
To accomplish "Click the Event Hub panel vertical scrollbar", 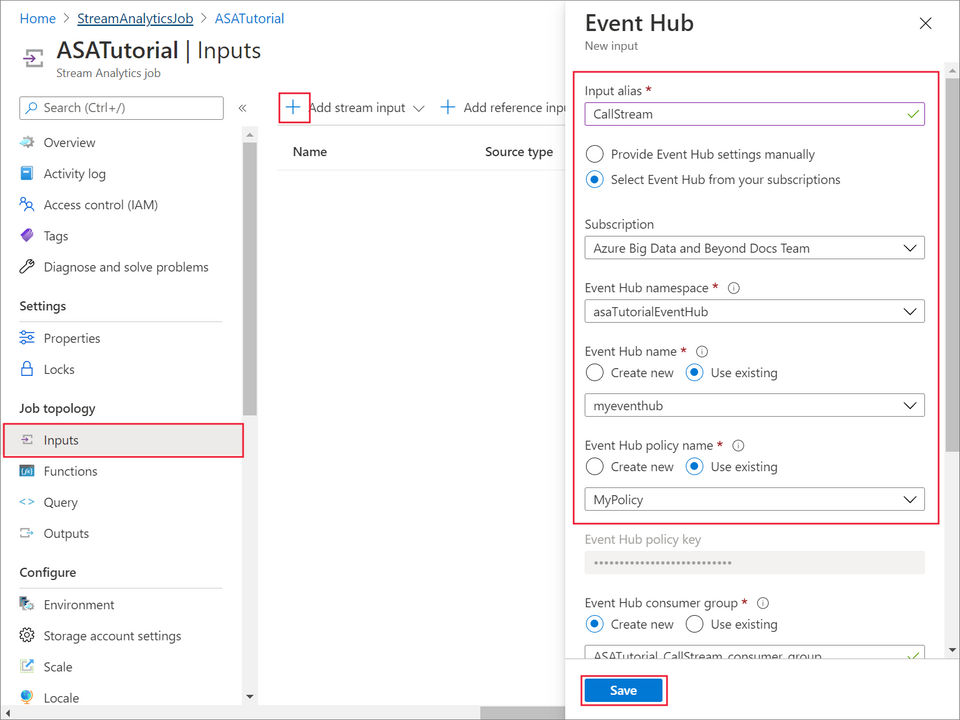I will tap(952, 264).
